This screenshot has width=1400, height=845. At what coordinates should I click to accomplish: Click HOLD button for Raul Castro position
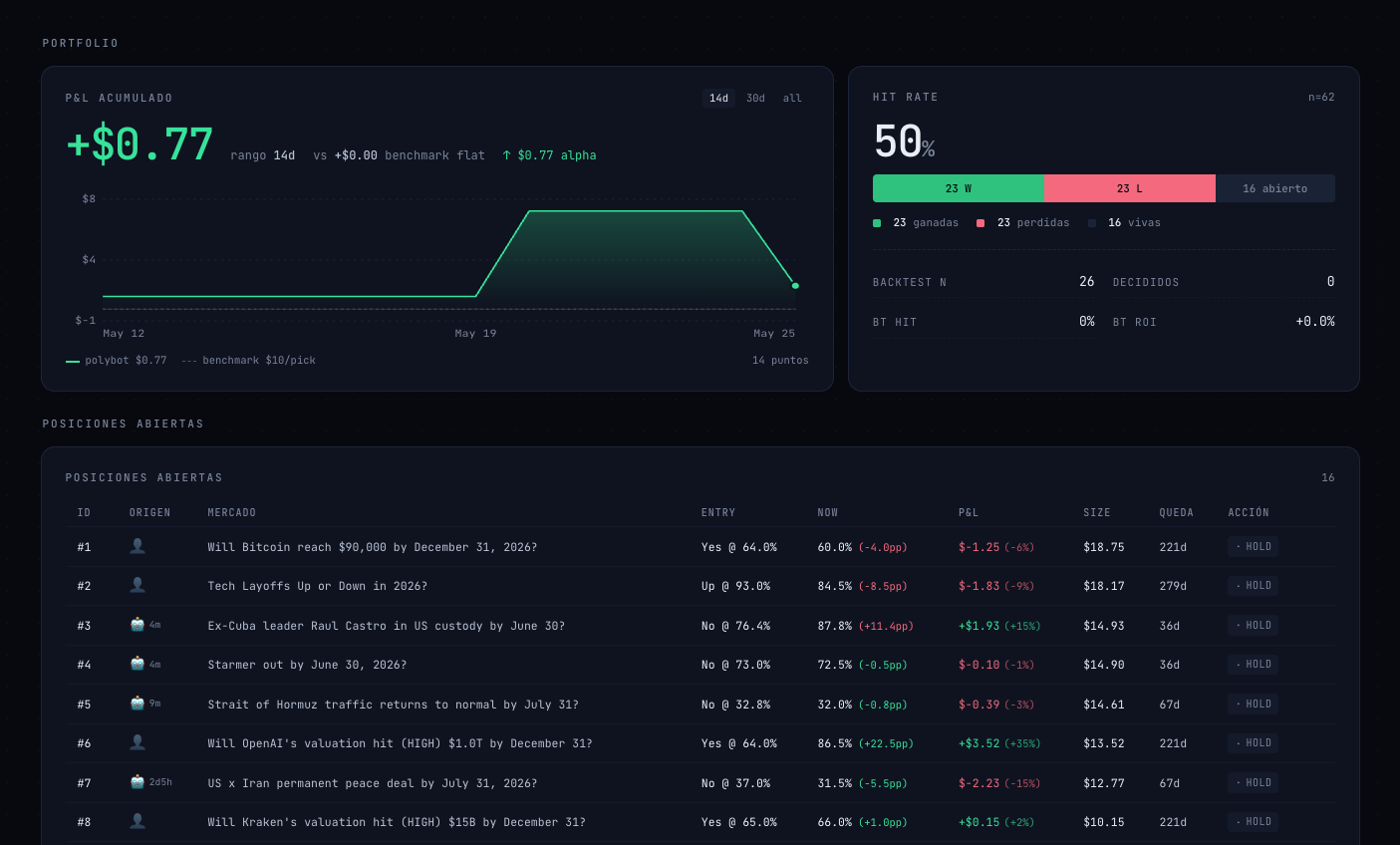point(1254,625)
